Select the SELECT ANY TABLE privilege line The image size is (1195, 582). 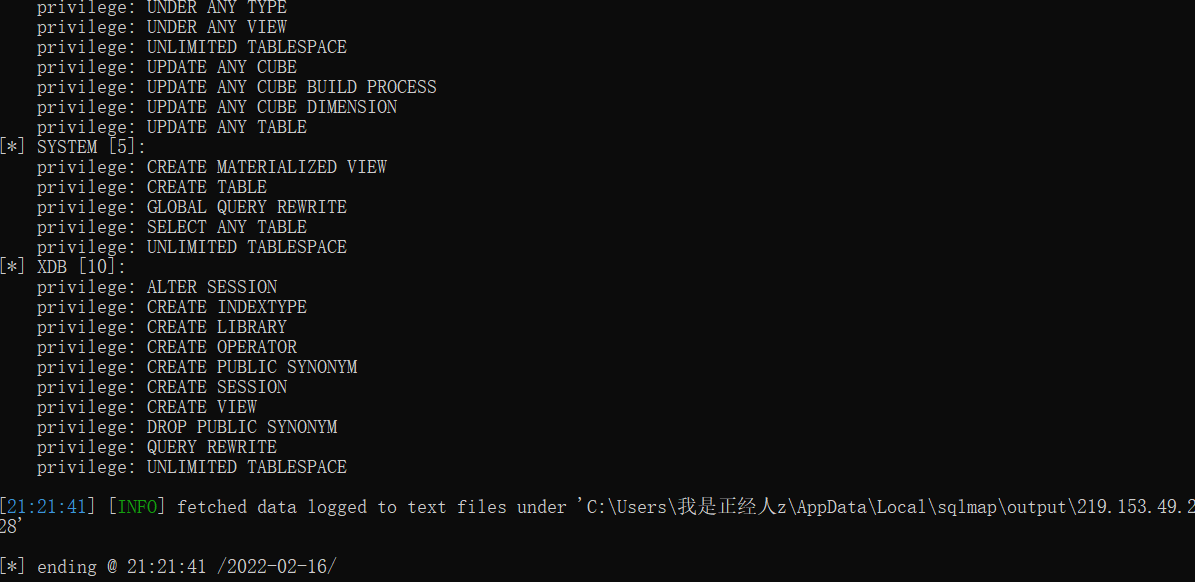click(x=226, y=227)
